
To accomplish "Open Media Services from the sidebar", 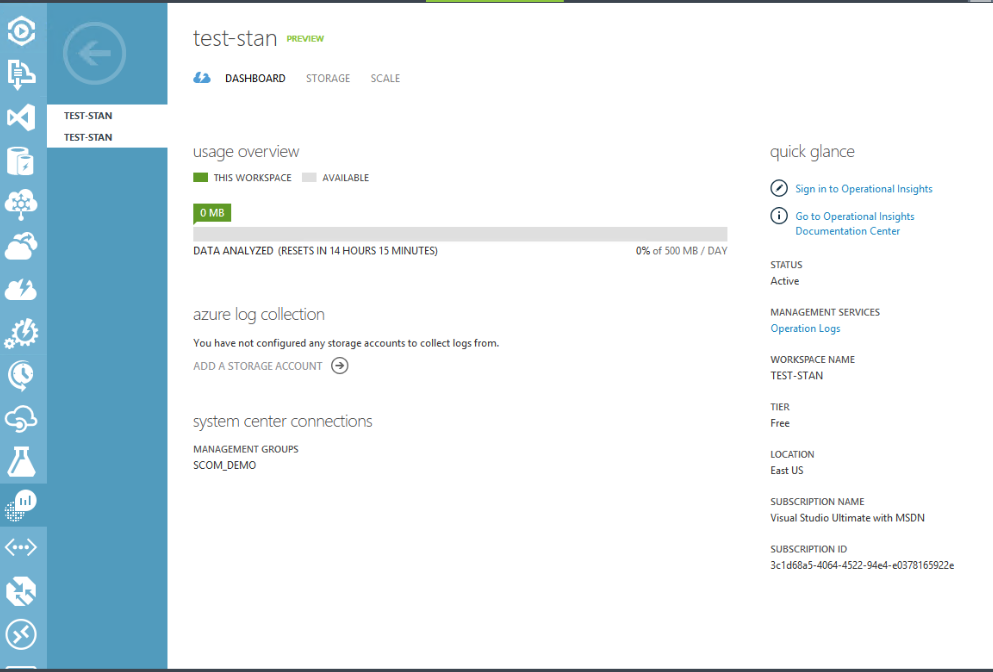I will [21, 32].
